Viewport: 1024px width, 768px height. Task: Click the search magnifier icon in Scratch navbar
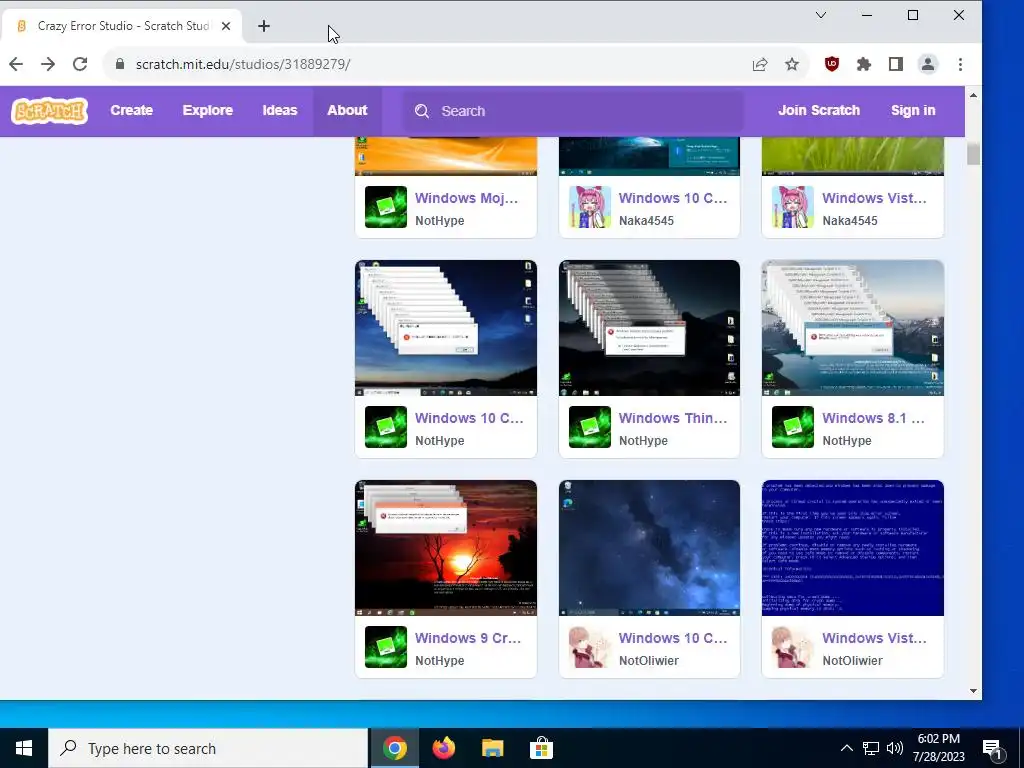click(x=422, y=111)
